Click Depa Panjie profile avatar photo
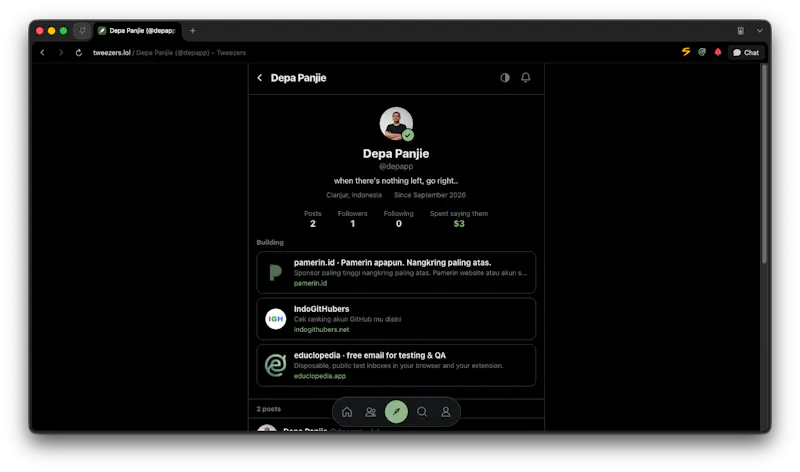This screenshot has width=800, height=472. (396, 123)
